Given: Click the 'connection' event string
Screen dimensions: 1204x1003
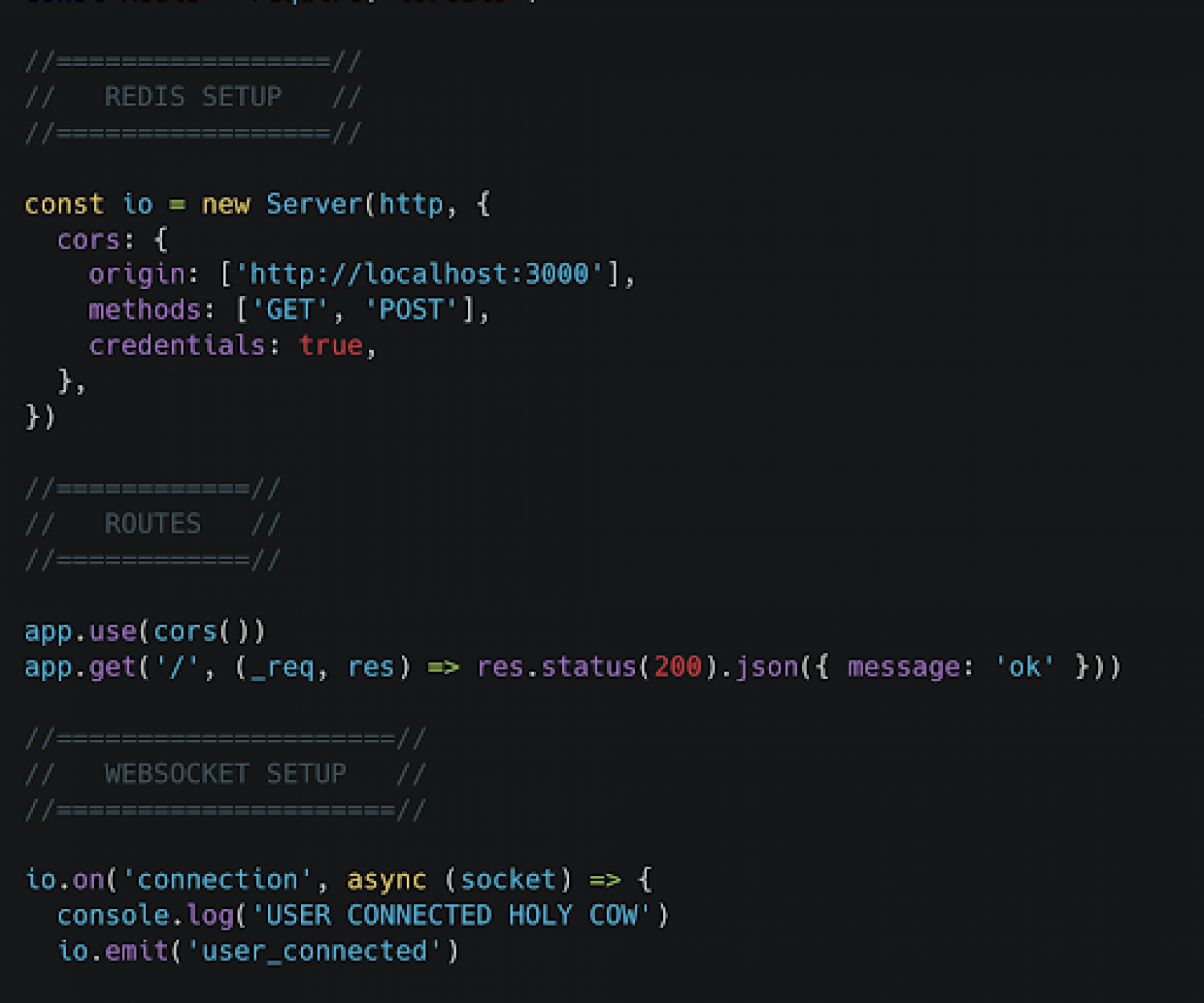Looking at the screenshot, I should coord(217,879).
